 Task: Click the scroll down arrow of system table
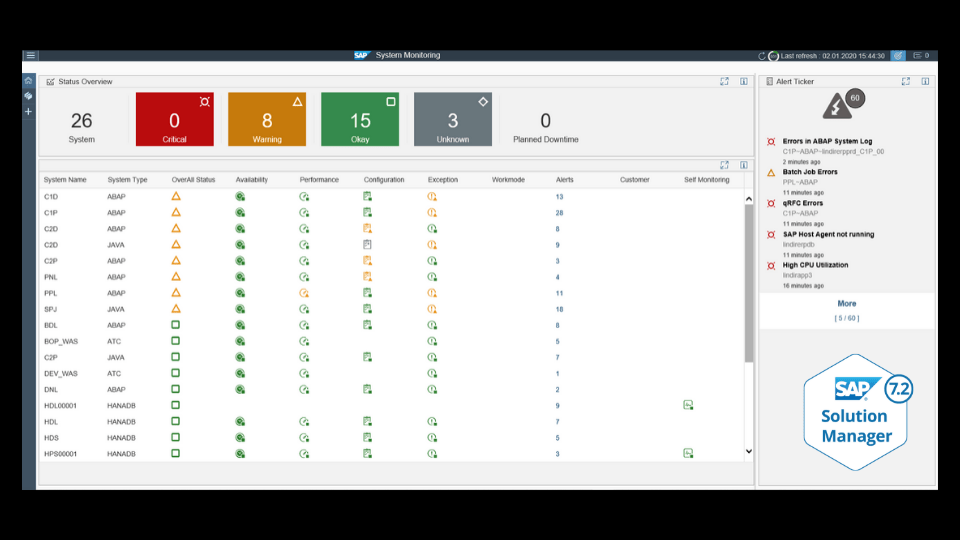click(x=749, y=452)
